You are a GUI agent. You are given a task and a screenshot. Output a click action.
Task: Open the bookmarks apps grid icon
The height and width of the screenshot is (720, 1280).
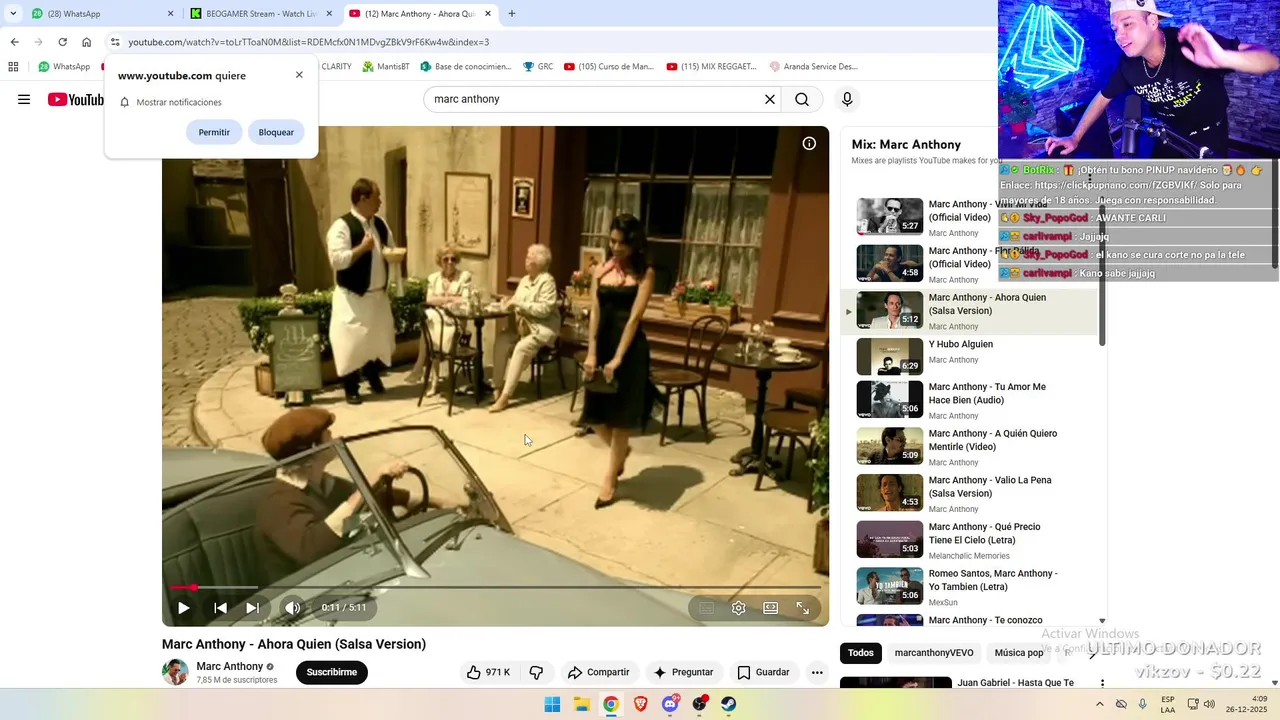[13, 67]
